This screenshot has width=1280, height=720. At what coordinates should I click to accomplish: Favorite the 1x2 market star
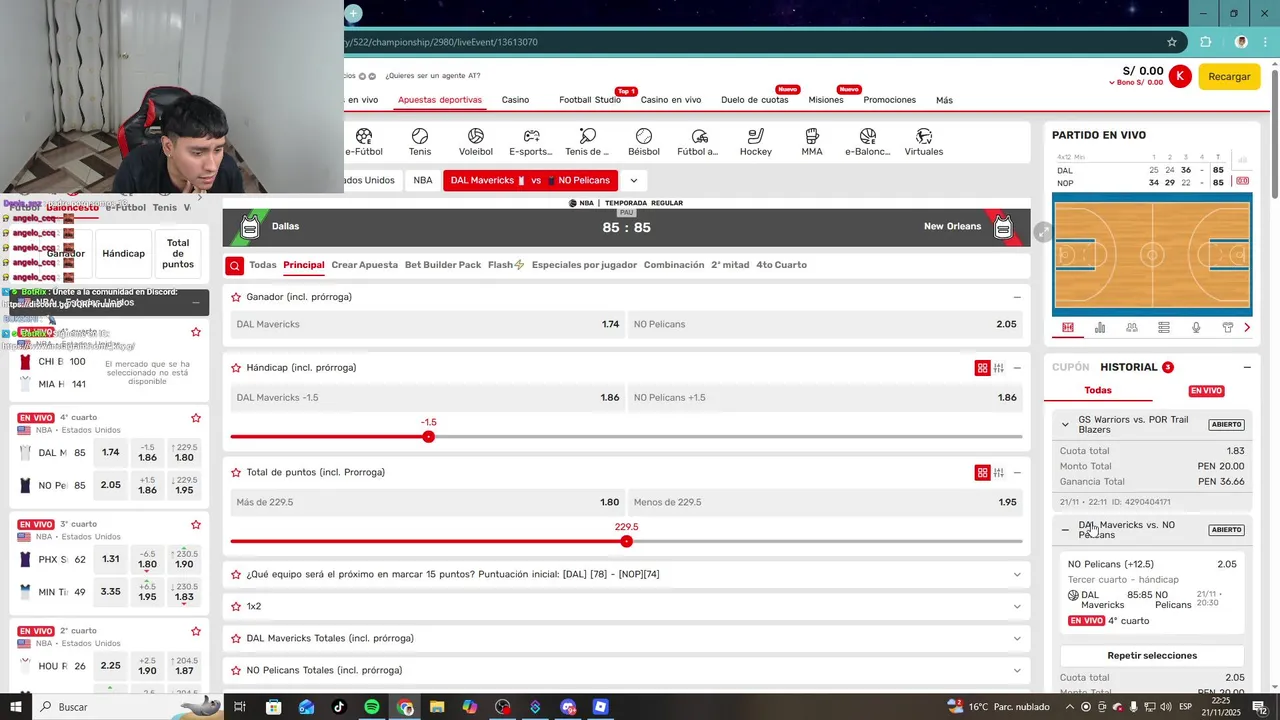236,606
